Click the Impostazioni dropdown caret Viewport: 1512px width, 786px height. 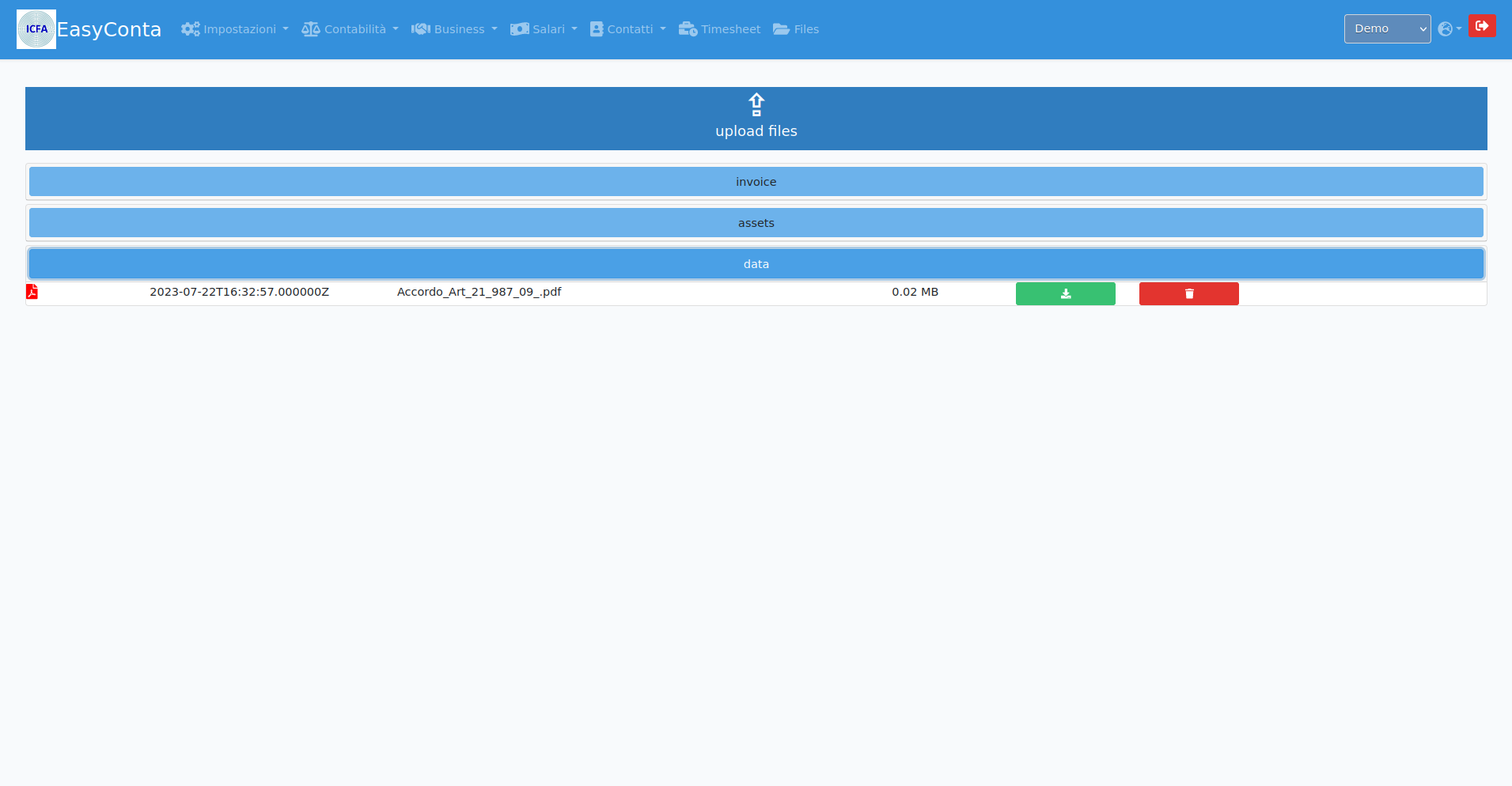[x=286, y=29]
